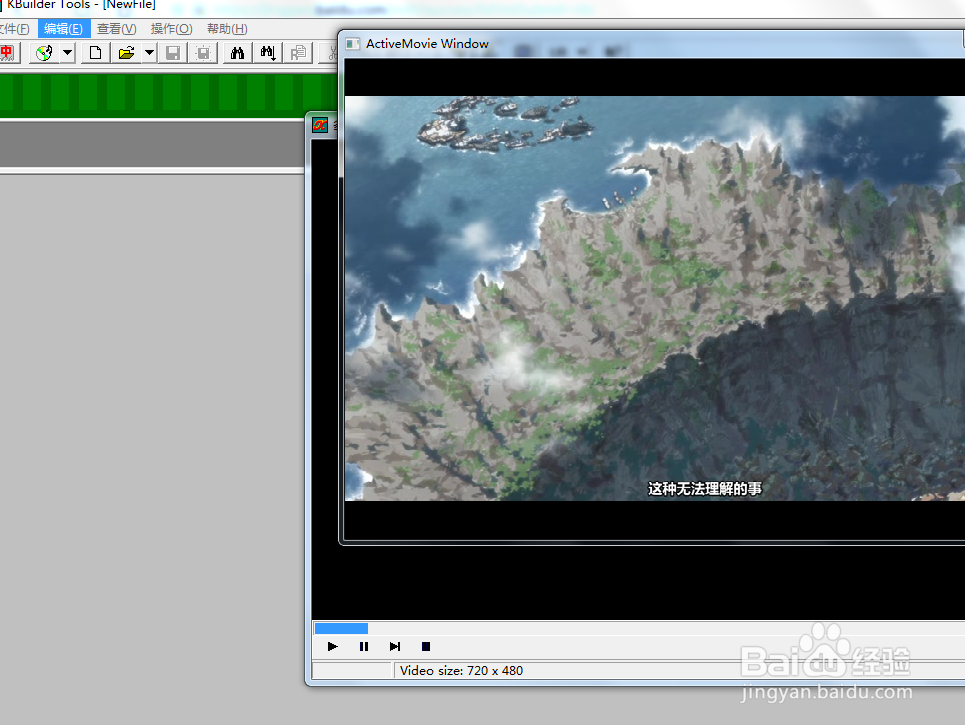Viewport: 965px width, 725px height.
Task: Open the dropdown arrow beside the CD icon
Action: pyautogui.click(x=67, y=53)
